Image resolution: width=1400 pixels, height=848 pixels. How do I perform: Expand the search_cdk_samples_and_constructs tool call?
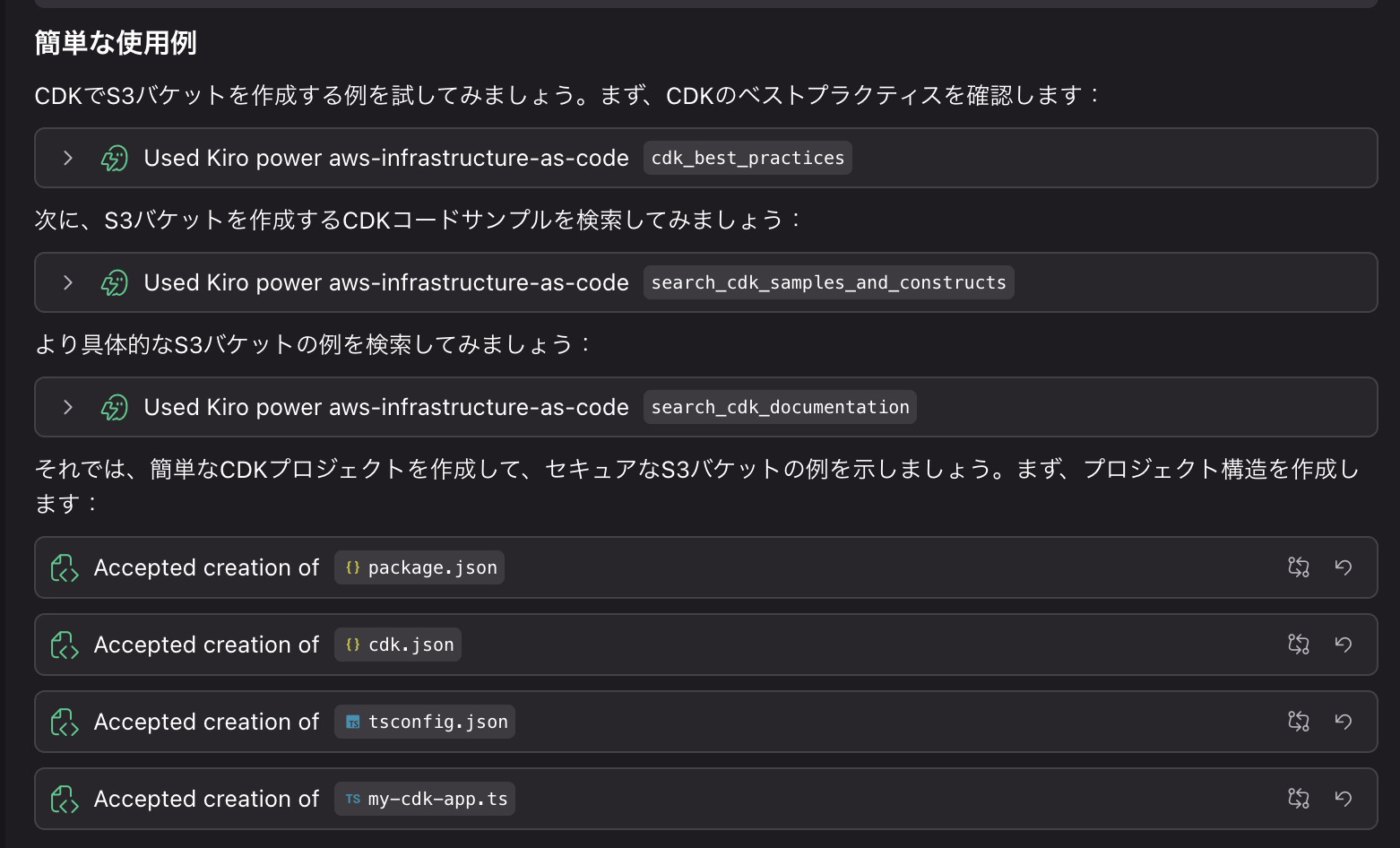67,282
